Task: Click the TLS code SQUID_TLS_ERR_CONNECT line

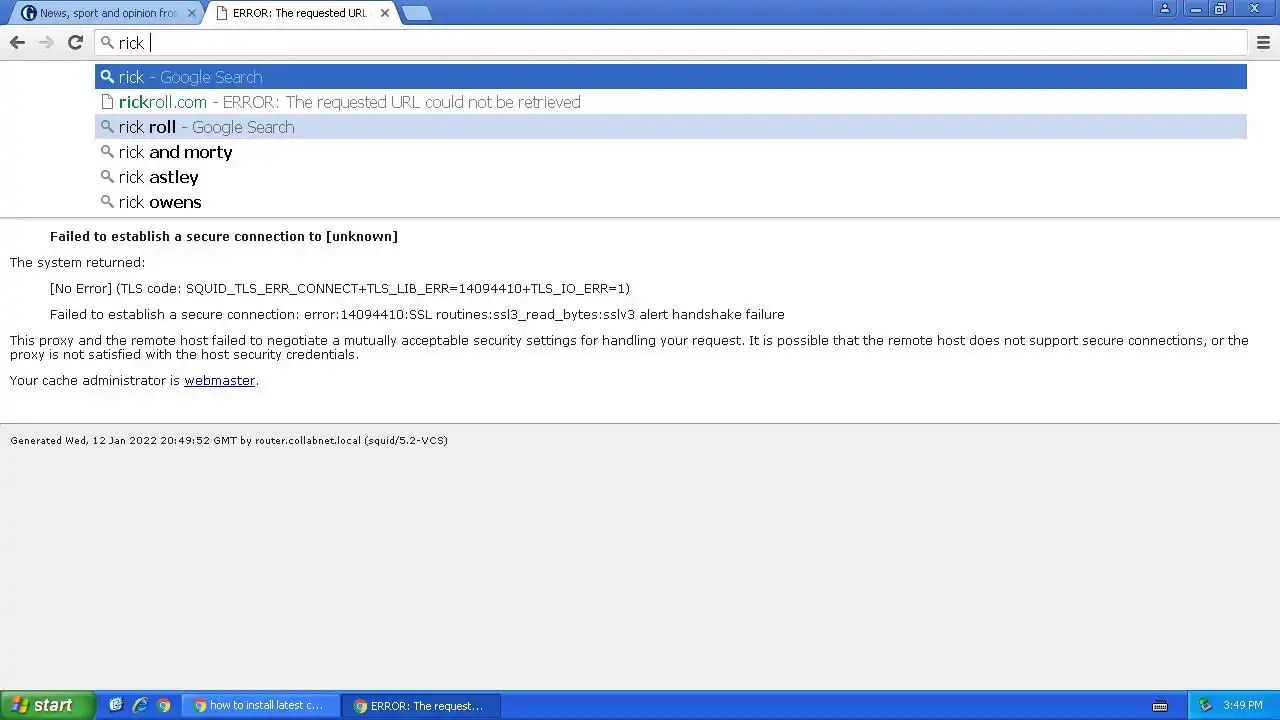Action: [340, 289]
